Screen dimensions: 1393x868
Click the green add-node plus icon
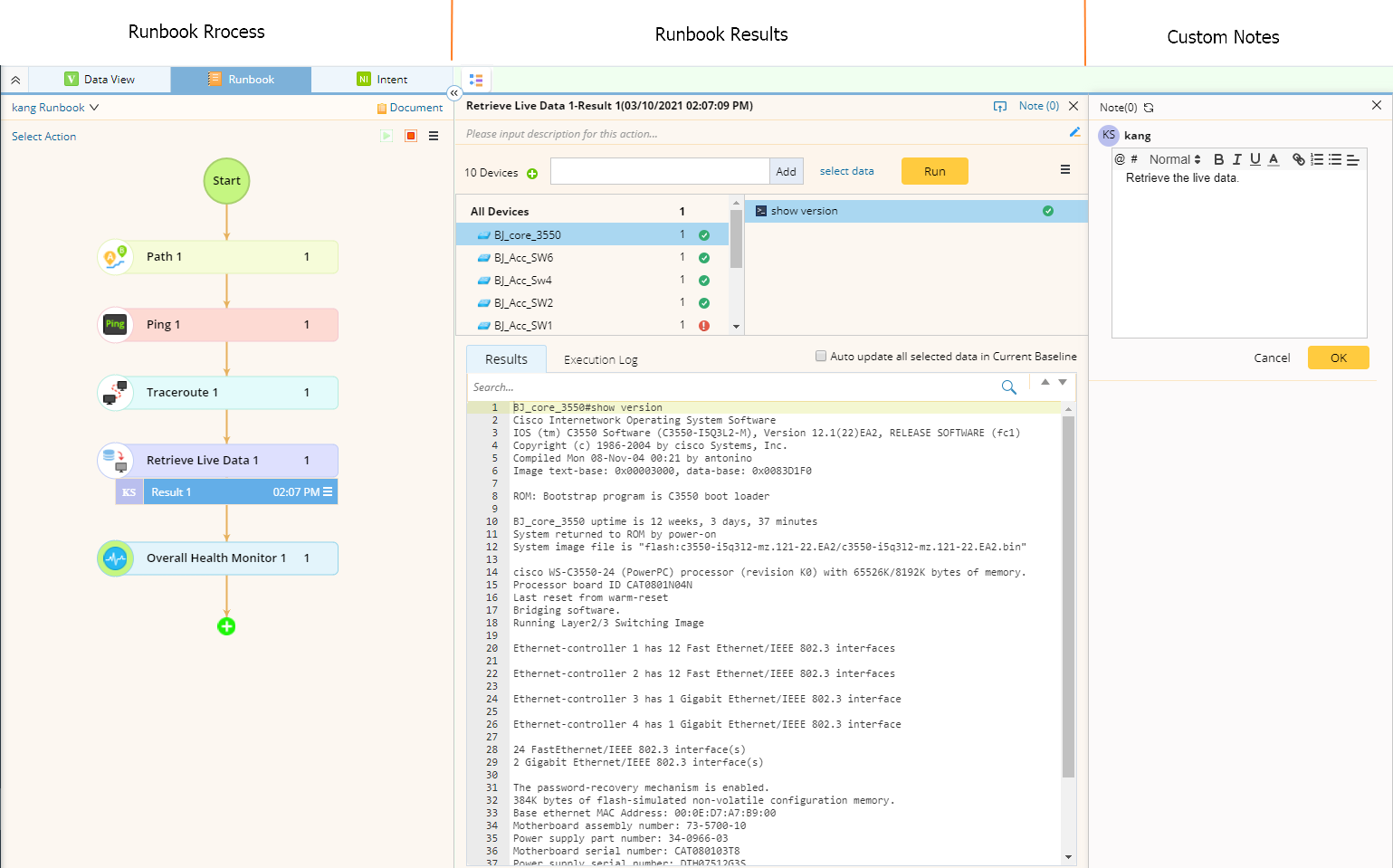point(226,626)
